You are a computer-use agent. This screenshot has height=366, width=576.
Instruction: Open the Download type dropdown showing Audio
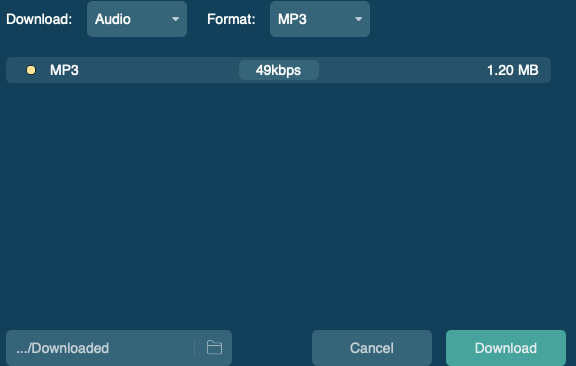pos(137,19)
